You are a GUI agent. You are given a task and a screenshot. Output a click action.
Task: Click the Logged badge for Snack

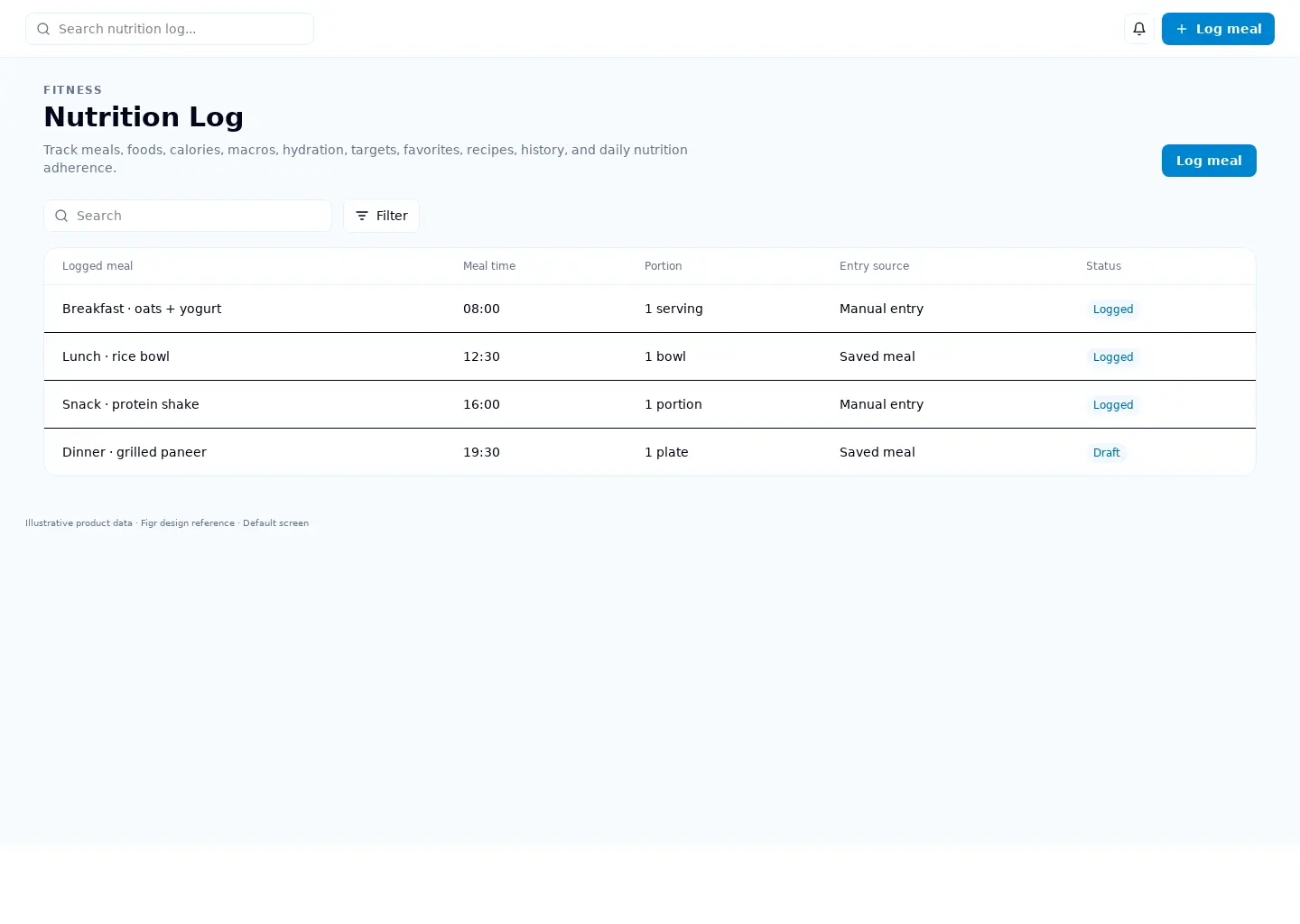tap(1113, 405)
